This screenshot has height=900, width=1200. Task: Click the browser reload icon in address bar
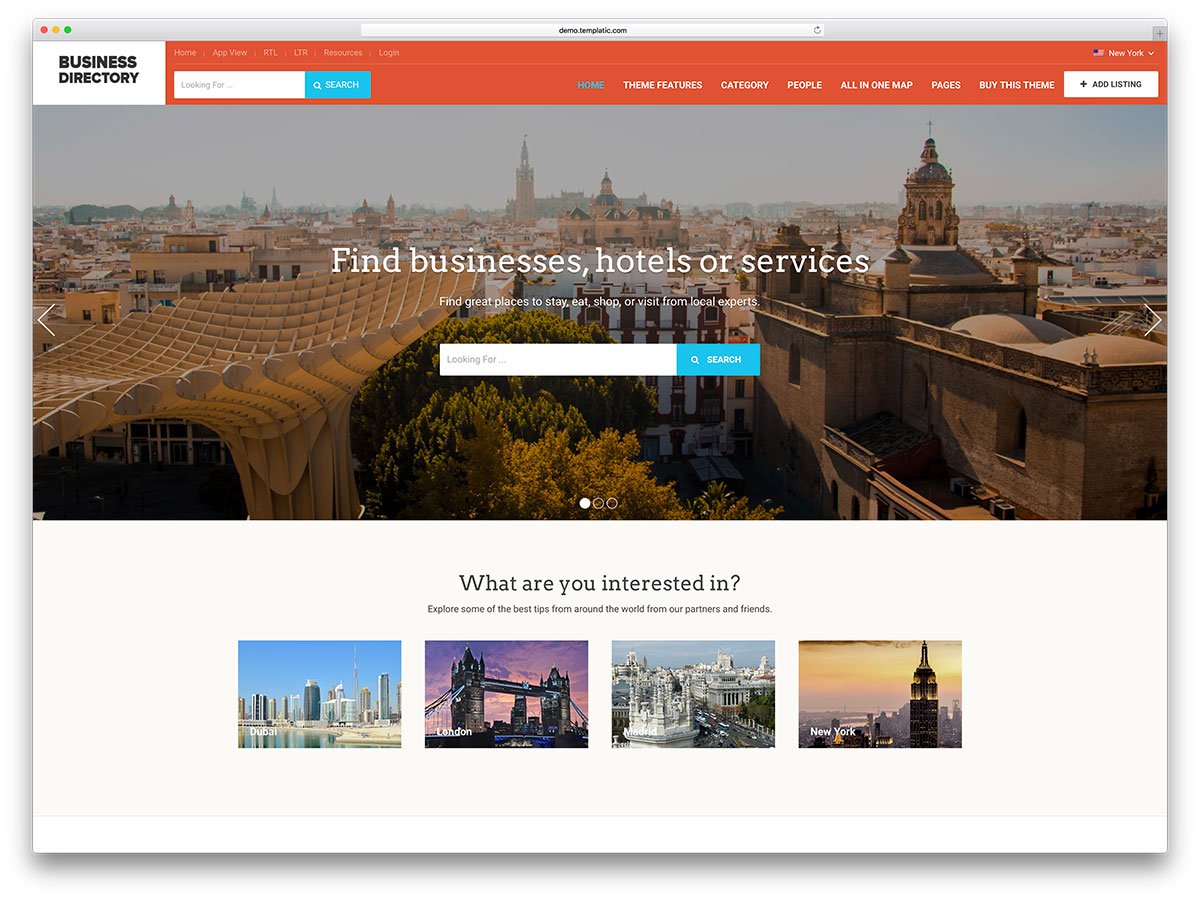coord(817,30)
